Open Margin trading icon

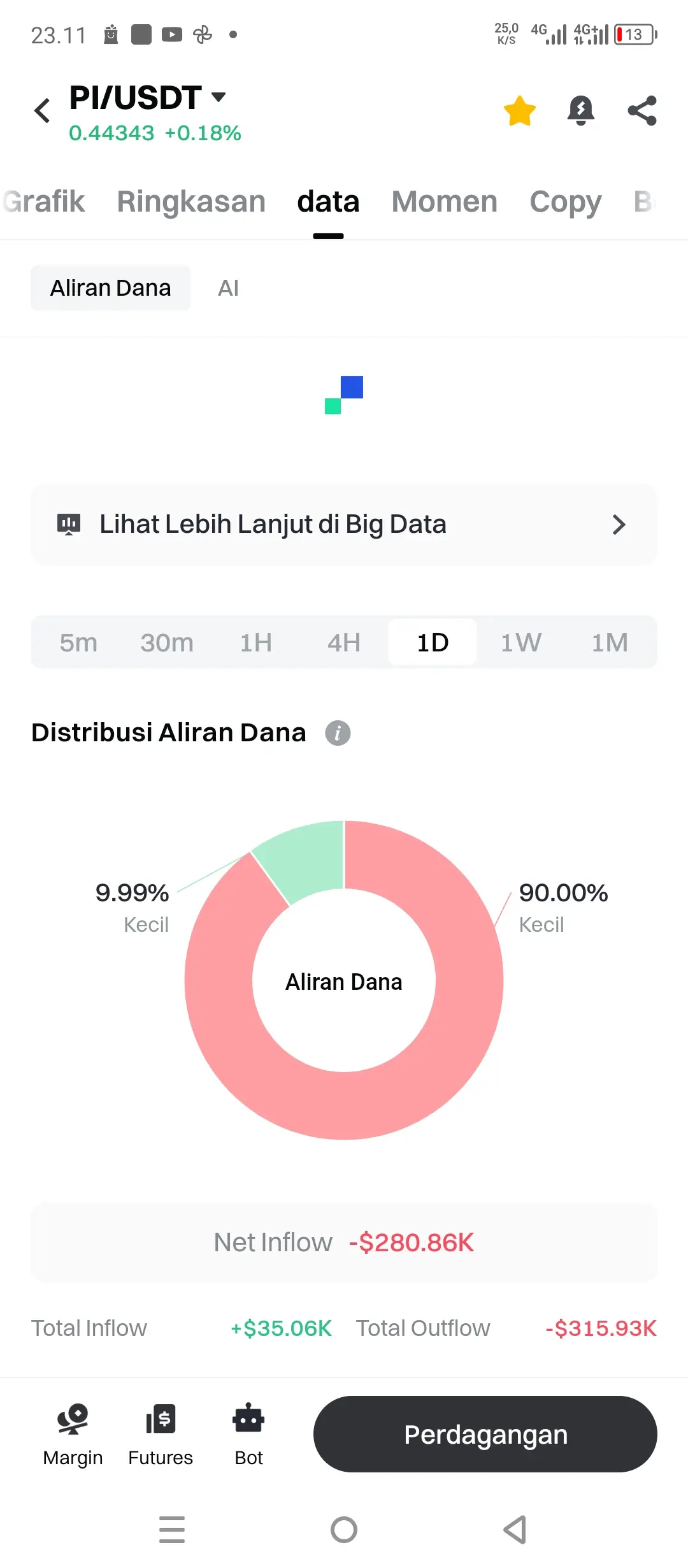(73, 1419)
